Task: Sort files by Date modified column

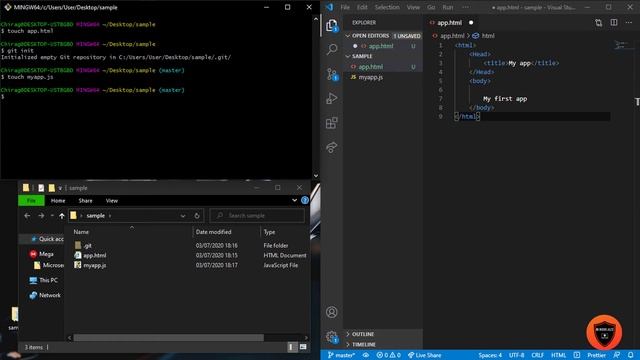Action: (x=213, y=232)
